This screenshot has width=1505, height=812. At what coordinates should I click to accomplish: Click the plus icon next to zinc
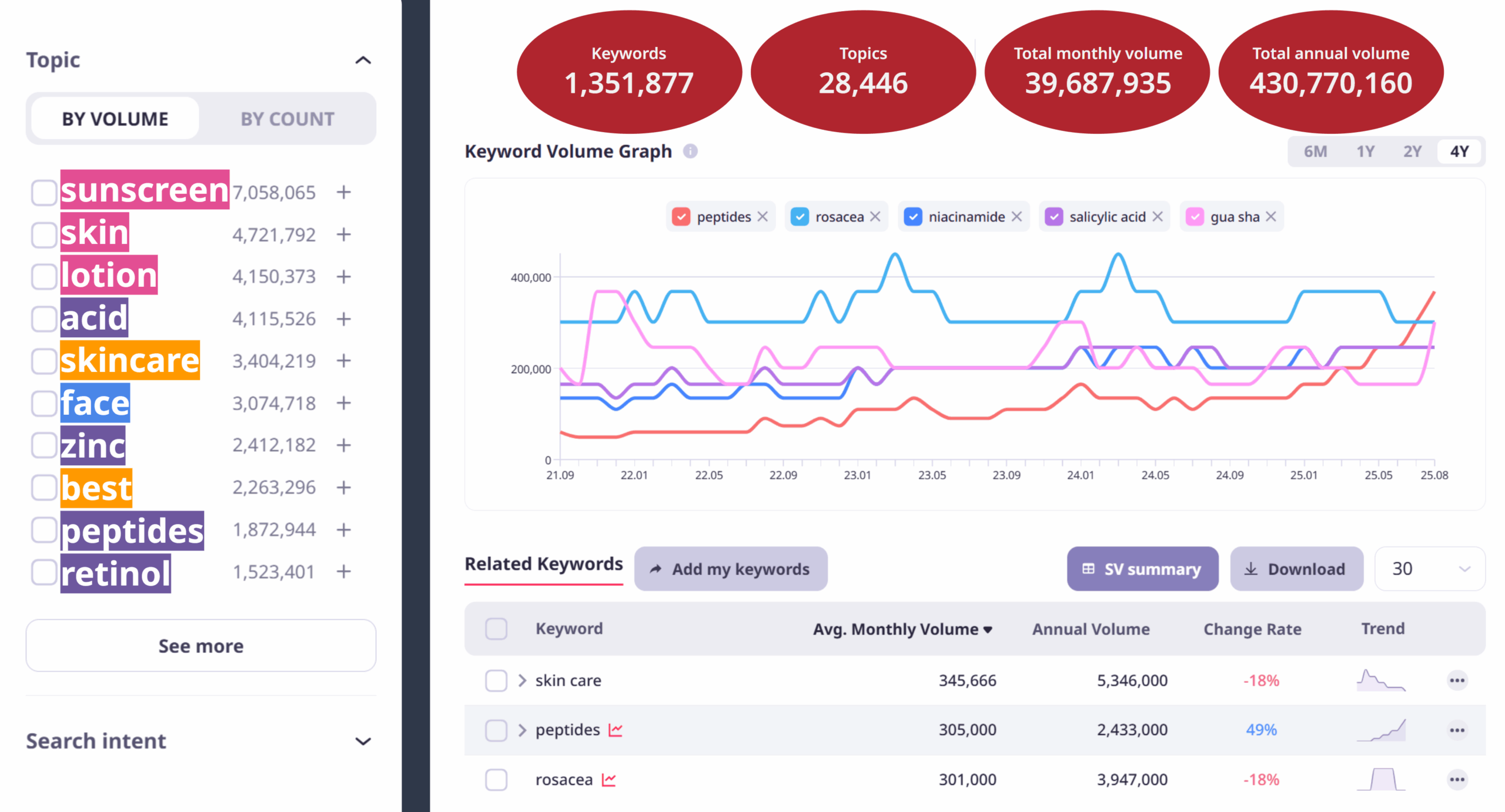click(344, 445)
